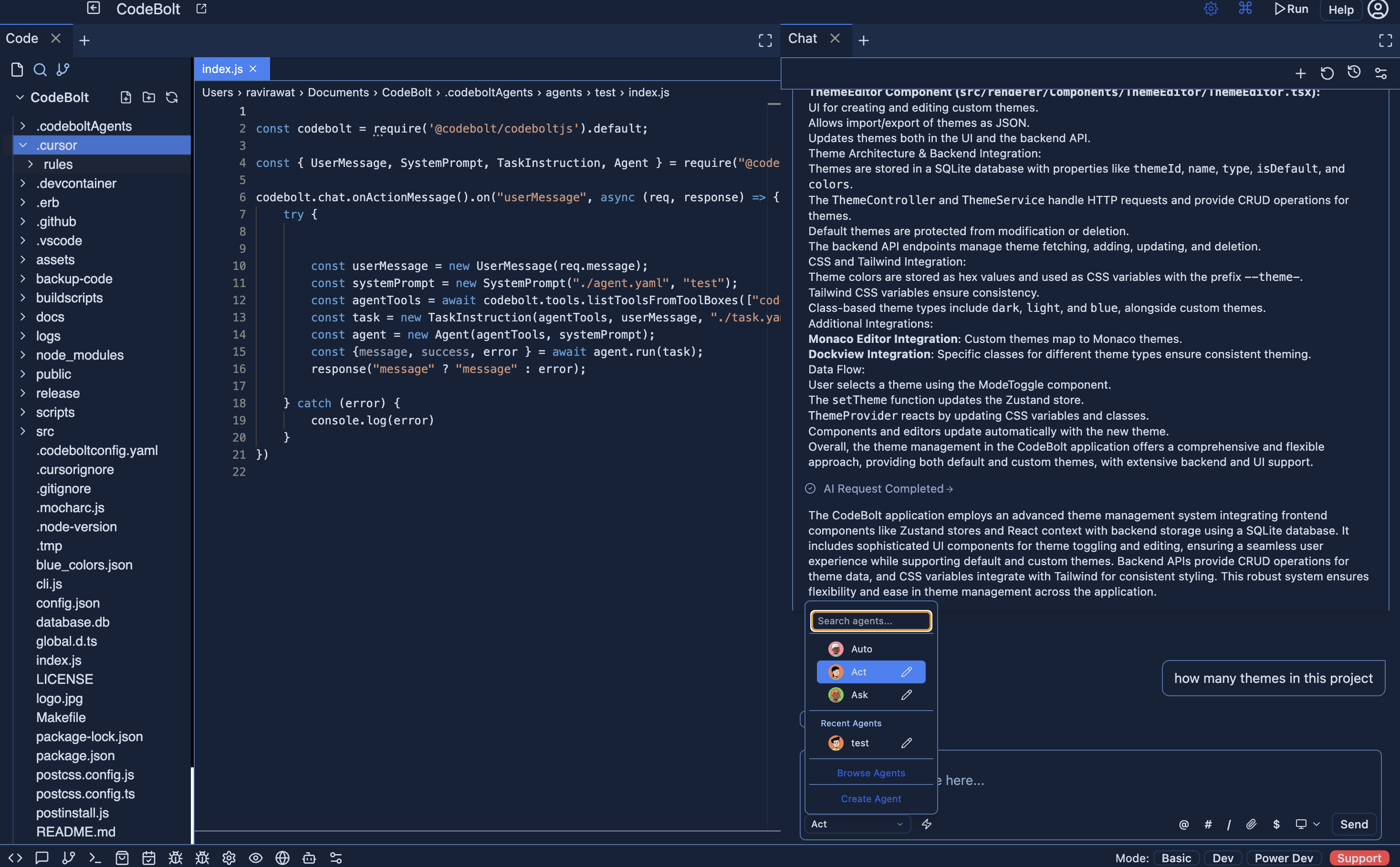Open Browse Agents link

[871, 773]
